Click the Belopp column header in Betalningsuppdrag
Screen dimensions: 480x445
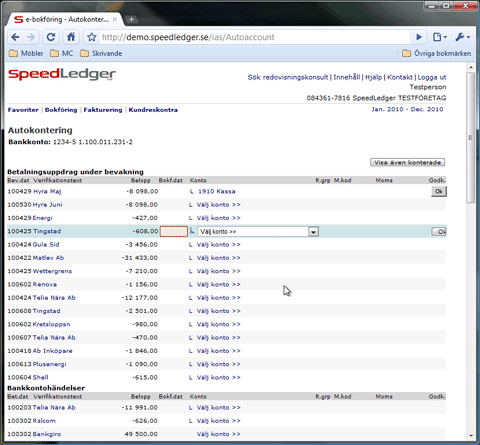(141, 180)
